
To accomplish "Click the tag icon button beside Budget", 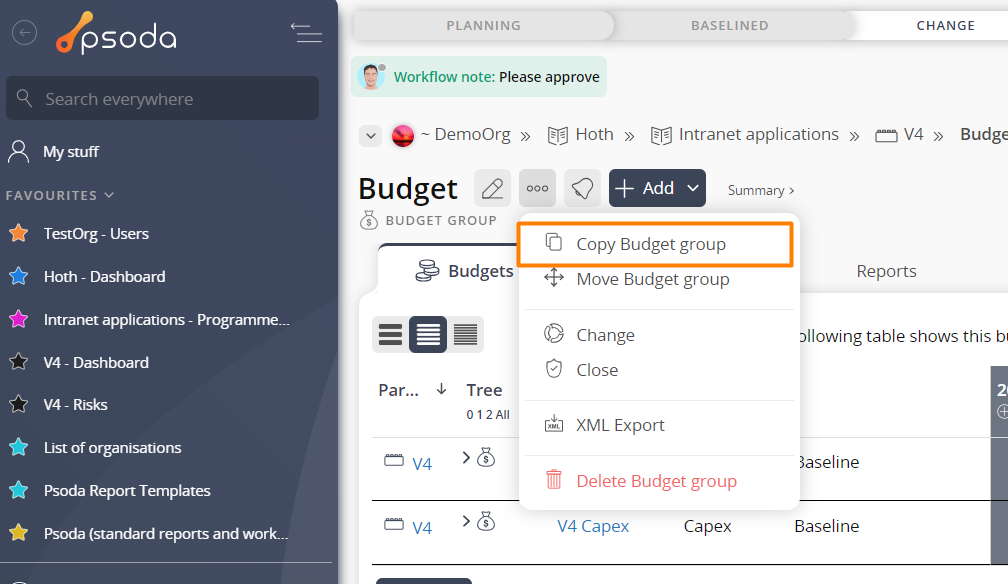I will (x=582, y=188).
